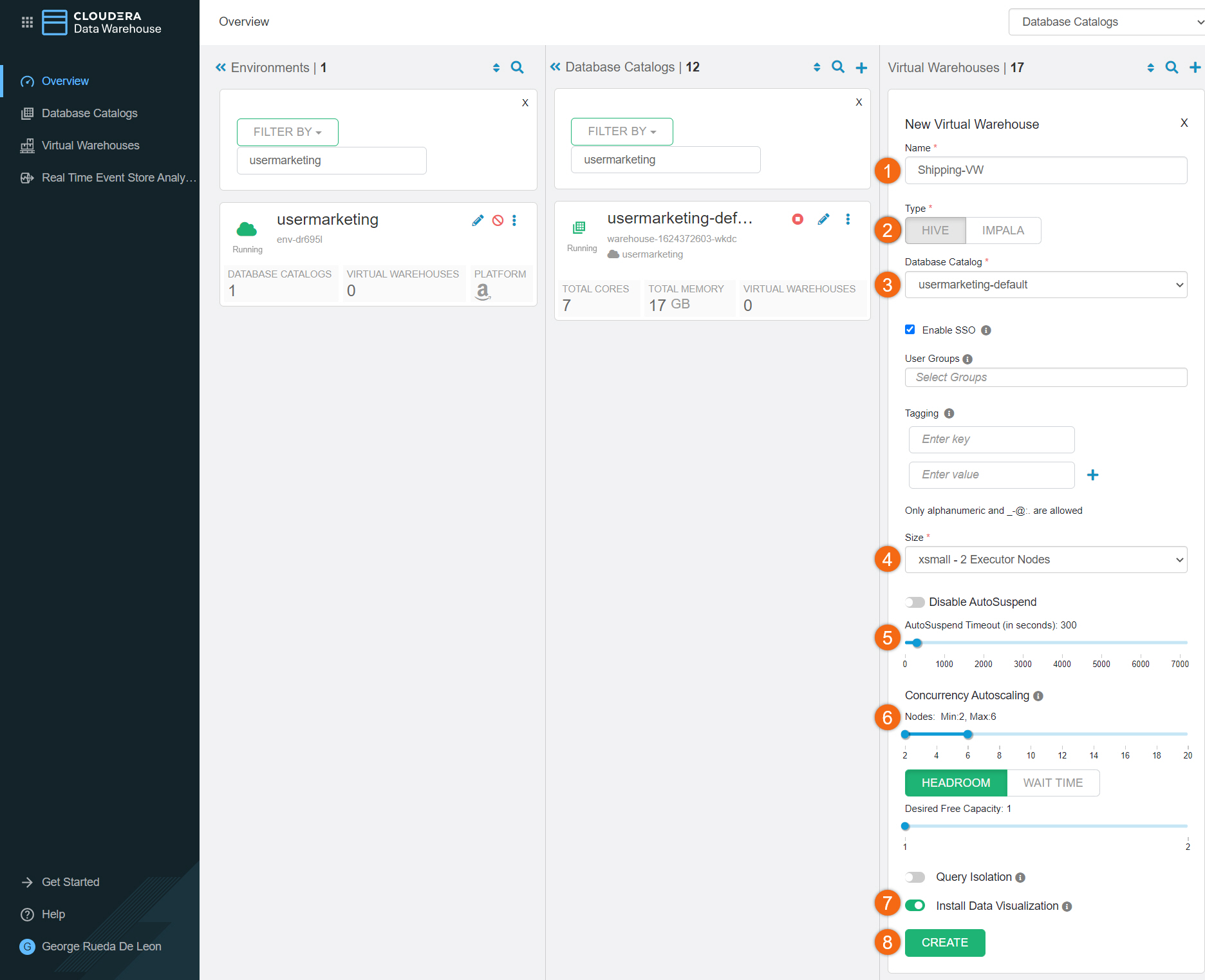Image resolution: width=1205 pixels, height=980 pixels.
Task: Click the Enter key tag field
Action: pos(991,439)
